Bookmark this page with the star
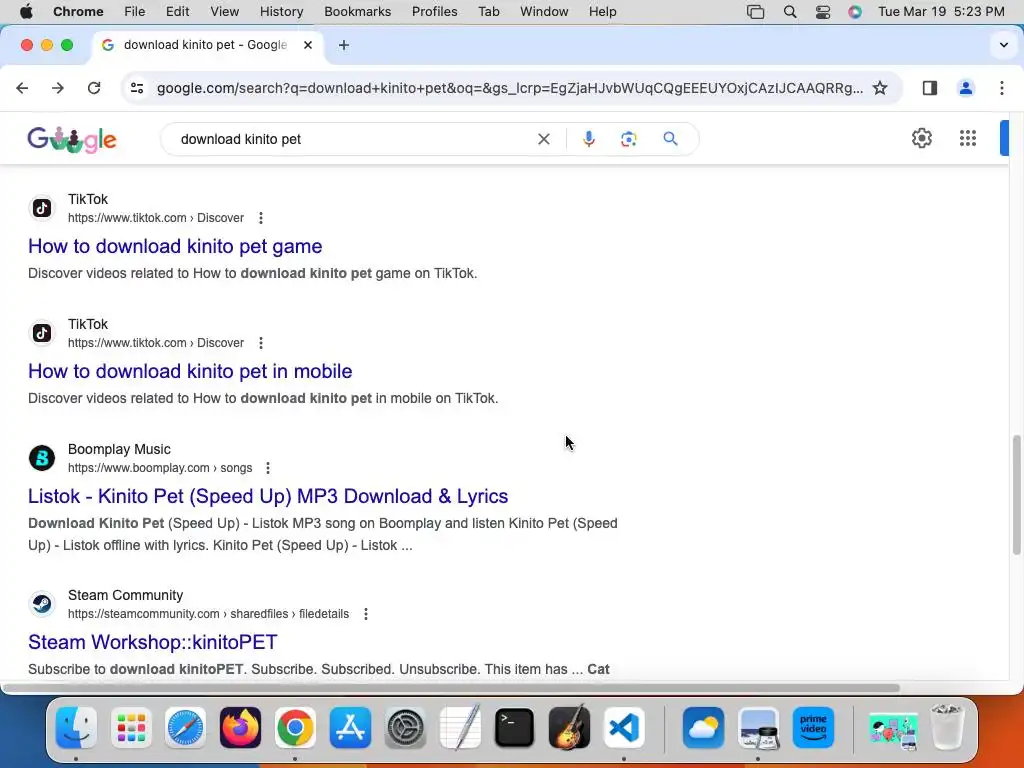This screenshot has height=768, width=1024. (880, 88)
